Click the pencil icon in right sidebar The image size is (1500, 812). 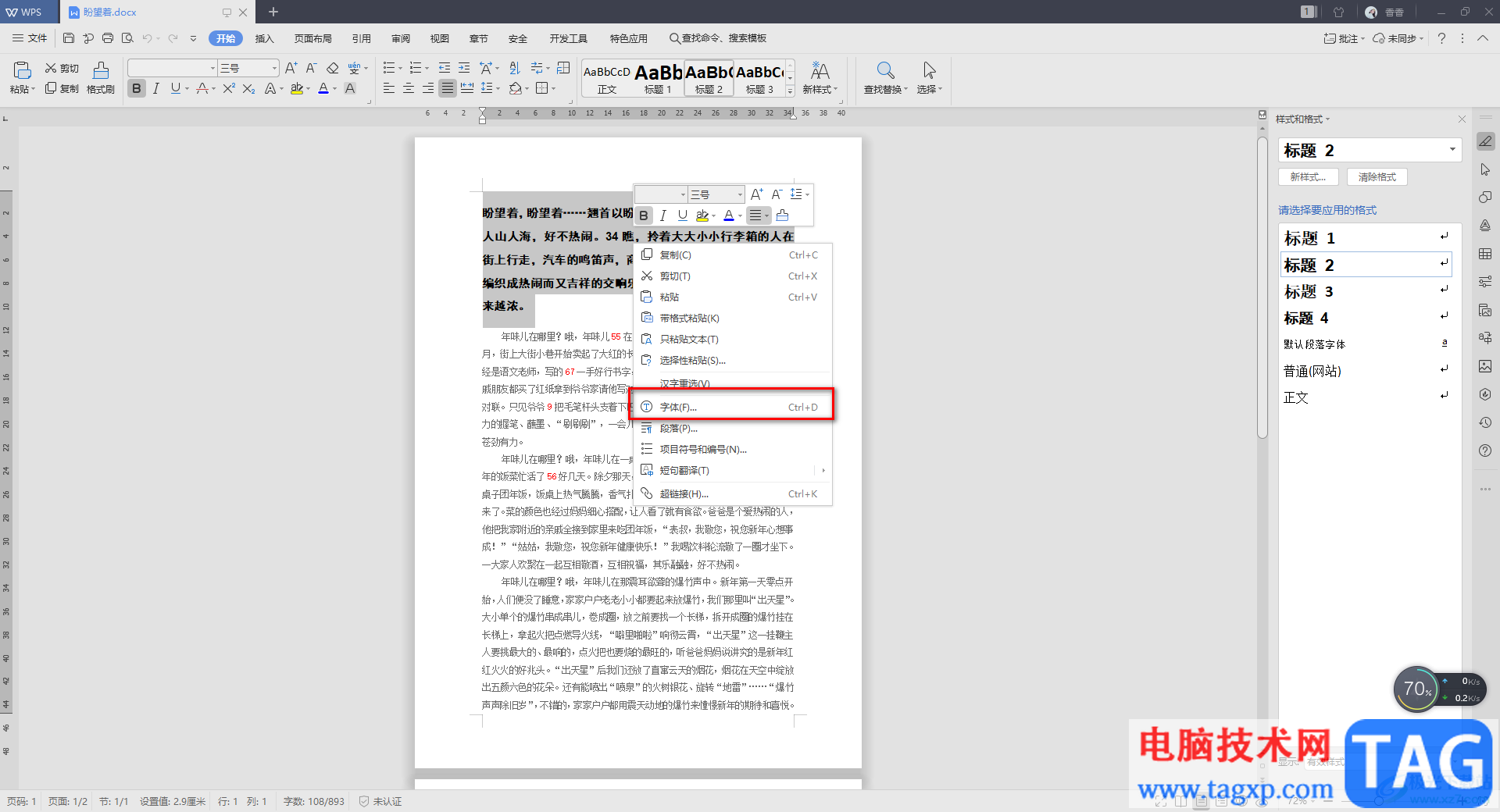[1485, 141]
